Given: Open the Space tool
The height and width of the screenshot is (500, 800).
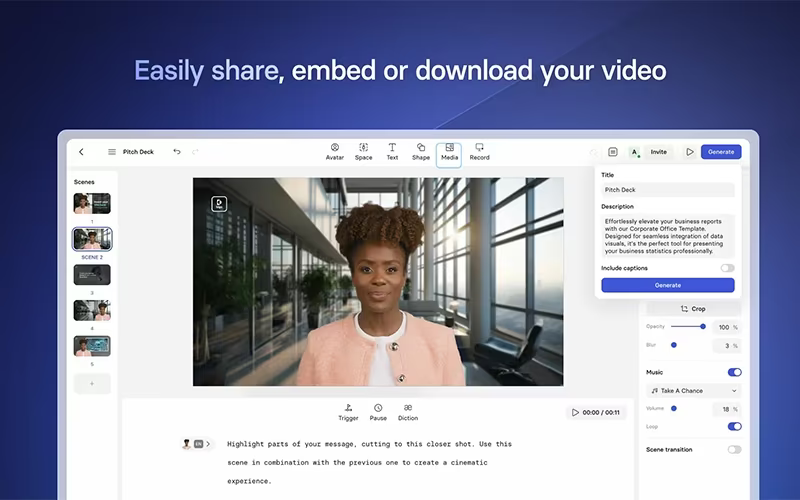Looking at the screenshot, I should pyautogui.click(x=363, y=152).
